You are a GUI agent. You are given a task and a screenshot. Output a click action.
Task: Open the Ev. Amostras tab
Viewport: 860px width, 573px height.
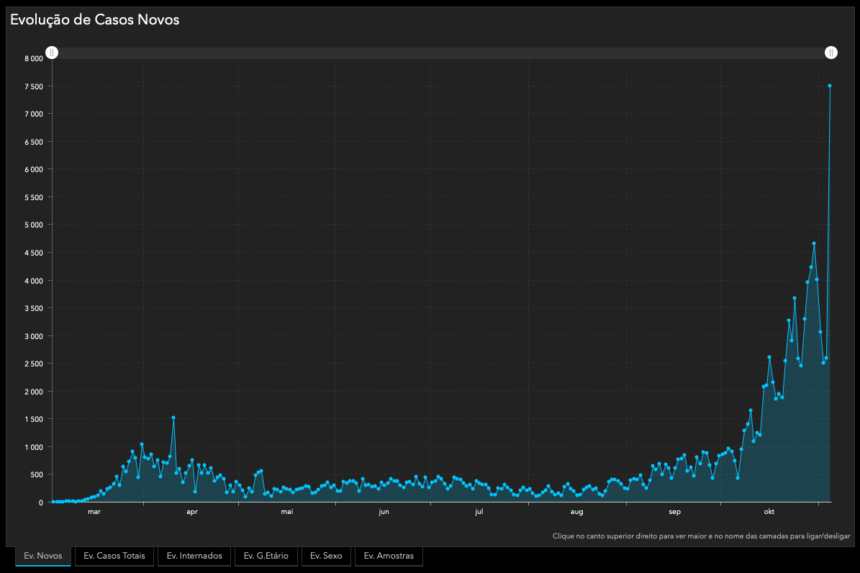point(387,556)
